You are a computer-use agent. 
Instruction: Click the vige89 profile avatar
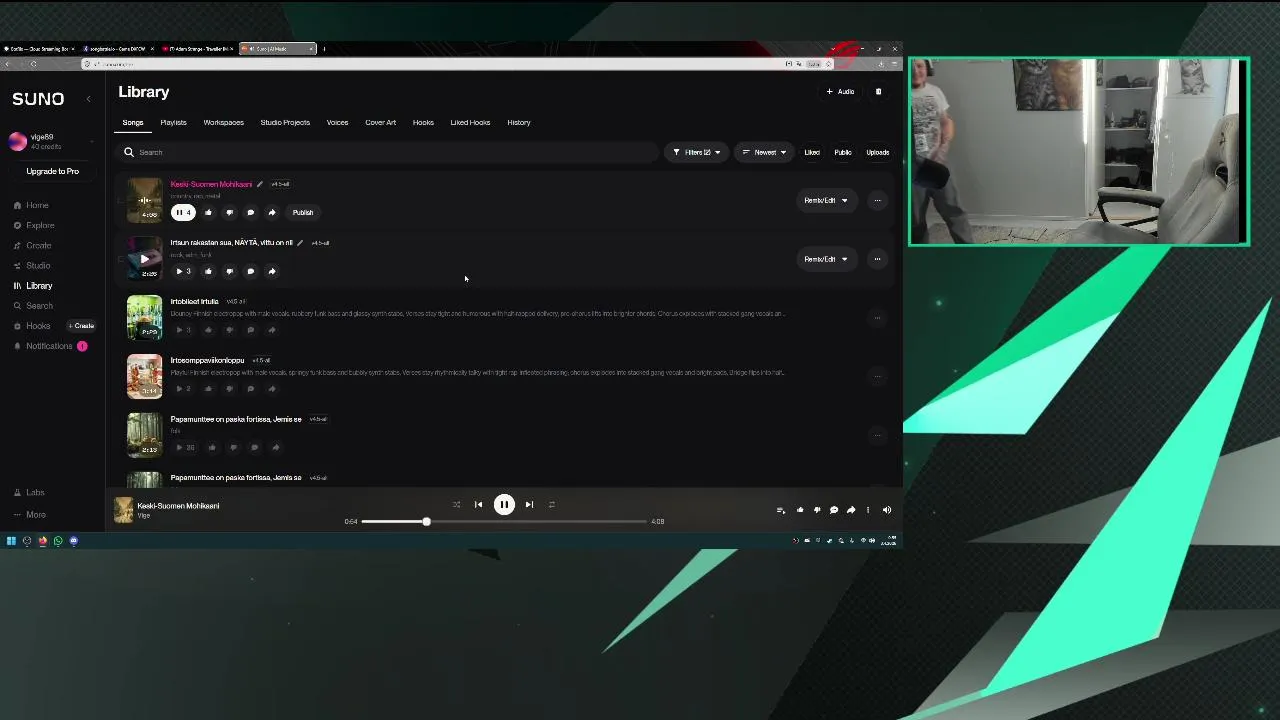click(18, 141)
